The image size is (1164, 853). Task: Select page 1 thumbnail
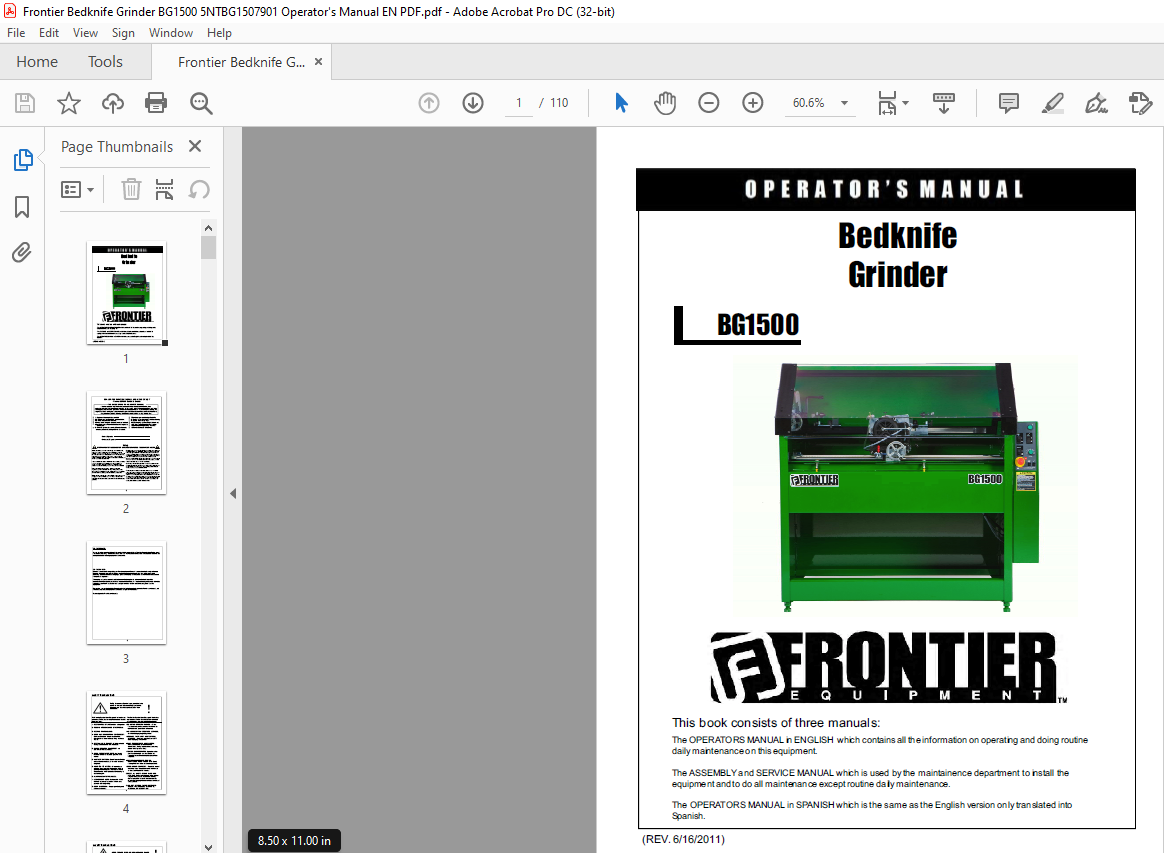(126, 292)
